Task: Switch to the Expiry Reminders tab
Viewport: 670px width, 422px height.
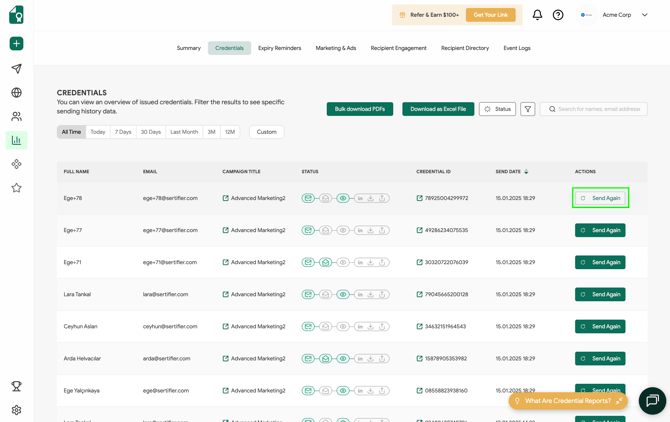Action: point(279,48)
